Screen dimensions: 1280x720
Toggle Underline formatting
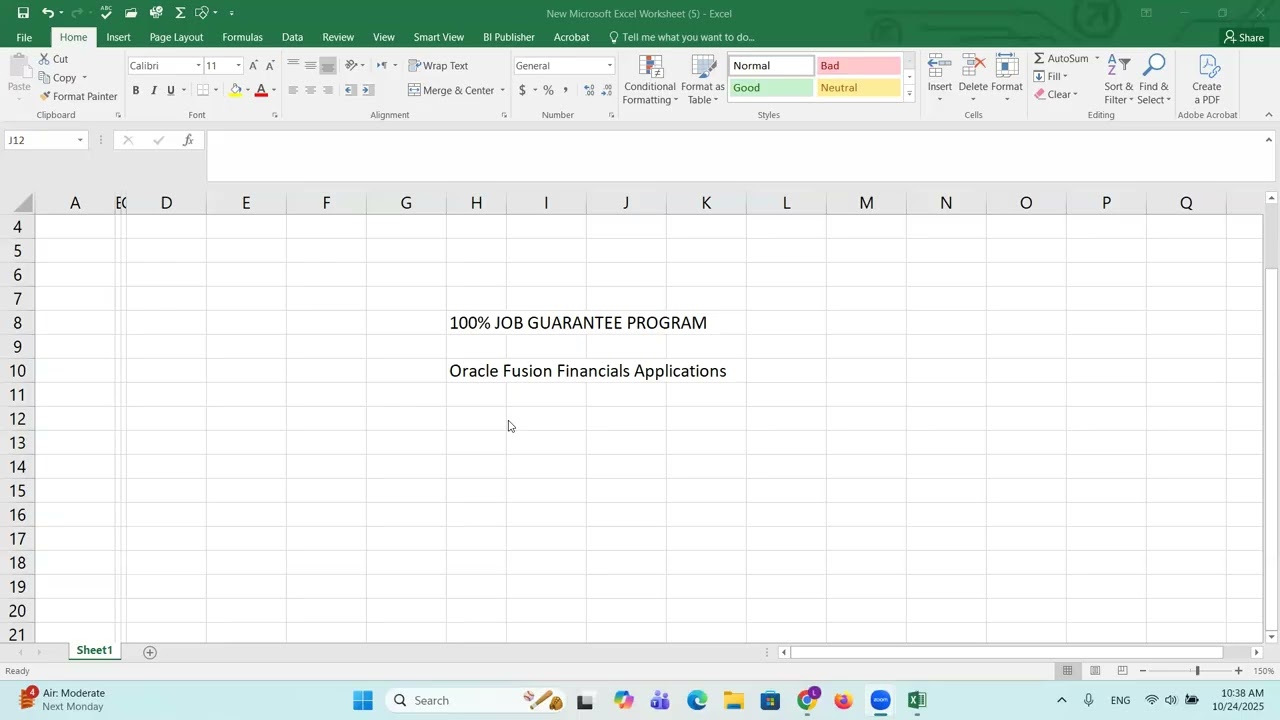click(171, 90)
